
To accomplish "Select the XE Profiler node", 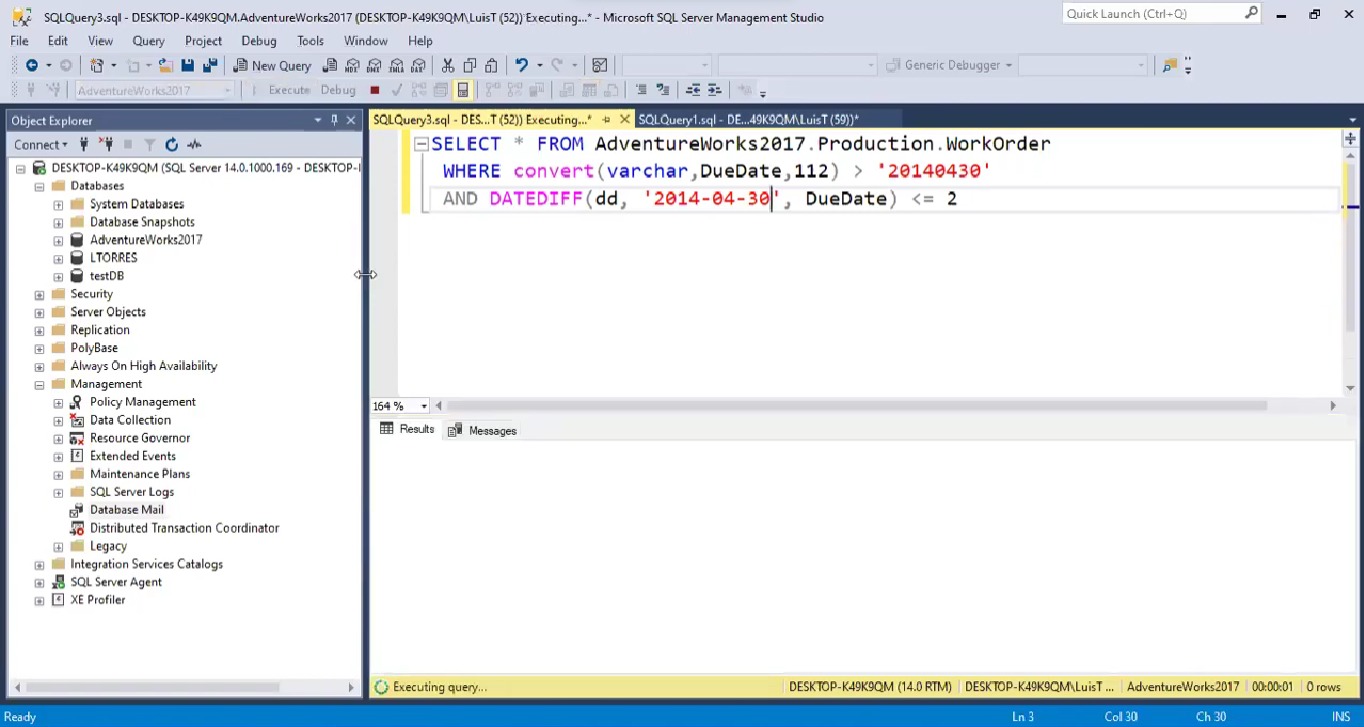I will (97, 600).
